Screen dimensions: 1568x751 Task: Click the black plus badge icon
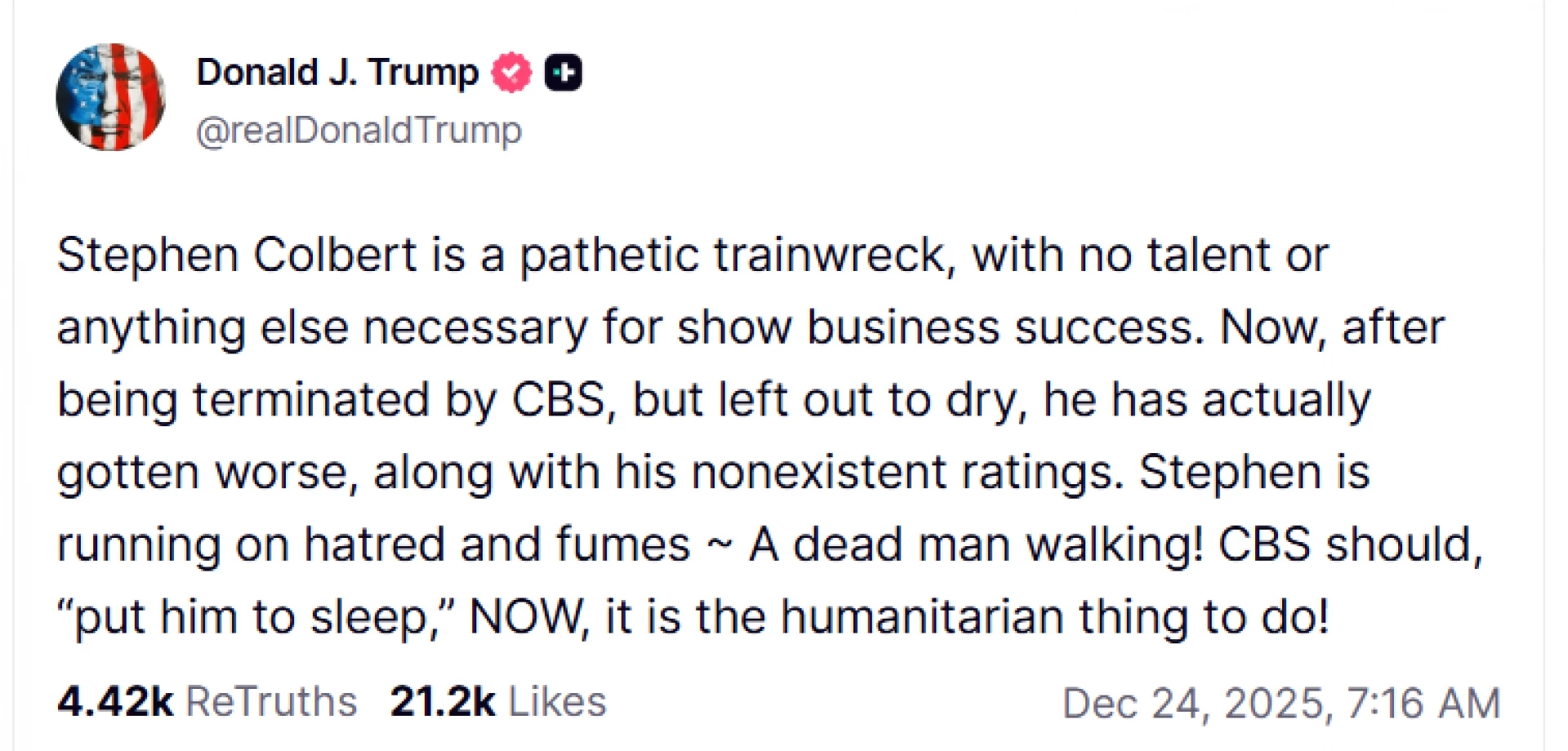point(563,73)
